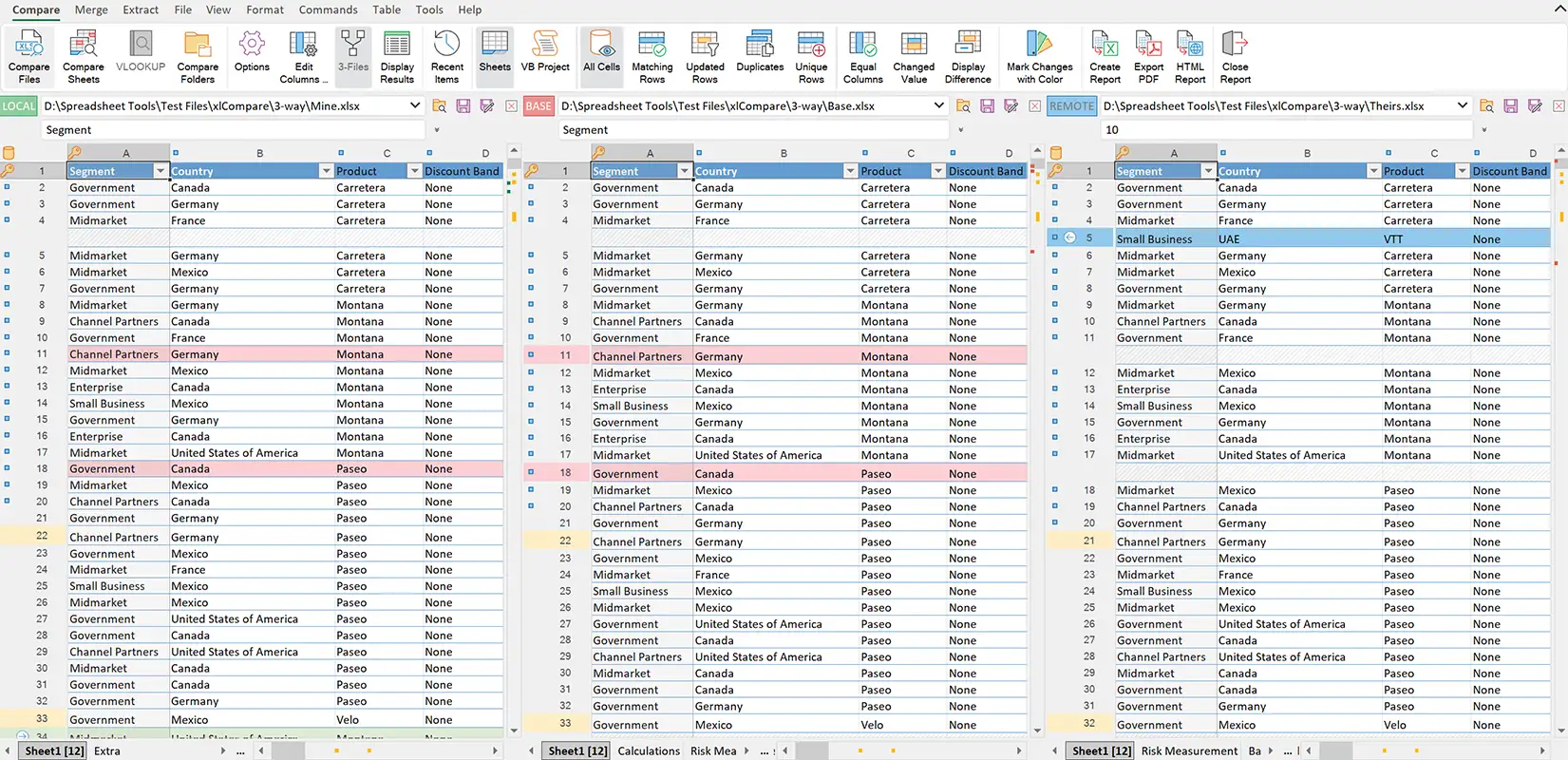Click the red BASE label button
1568x760 pixels.
(538, 106)
